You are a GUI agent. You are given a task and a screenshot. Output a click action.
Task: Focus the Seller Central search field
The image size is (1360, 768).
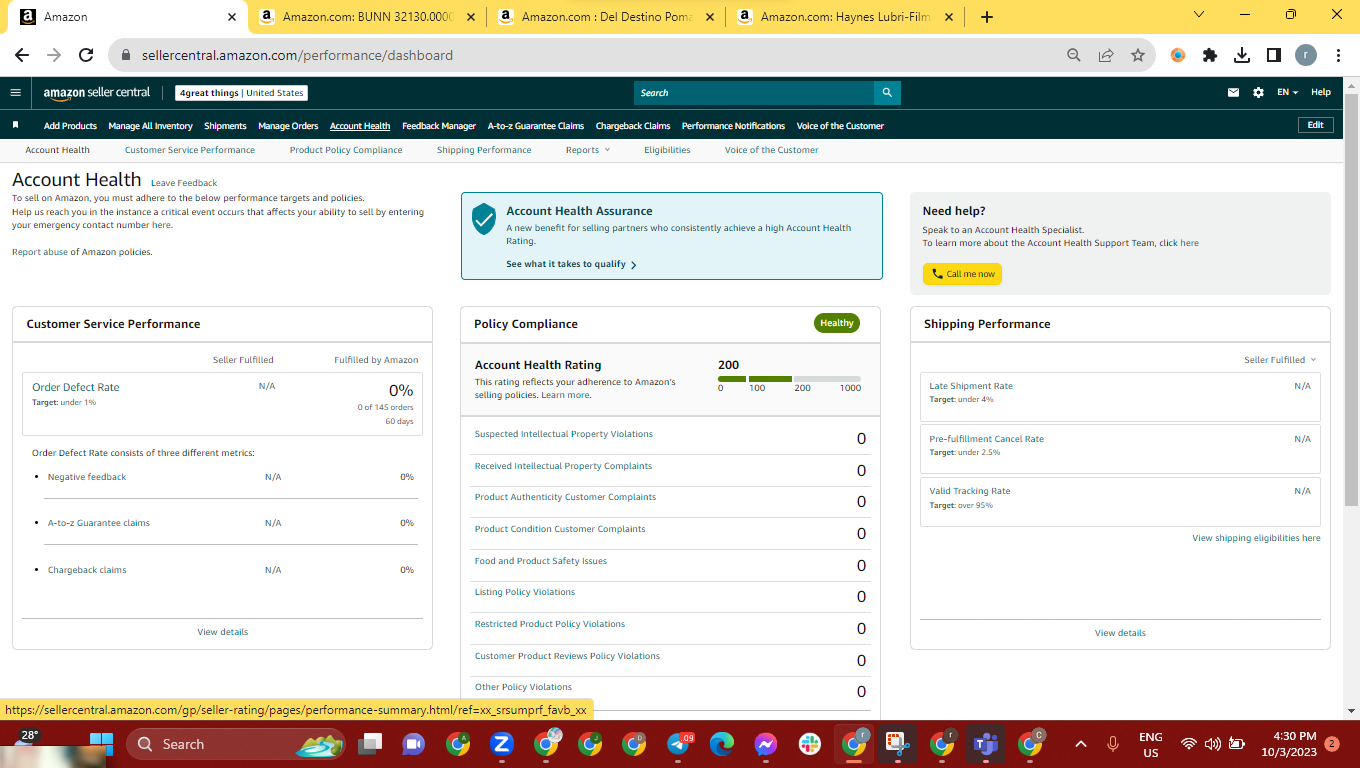point(754,93)
